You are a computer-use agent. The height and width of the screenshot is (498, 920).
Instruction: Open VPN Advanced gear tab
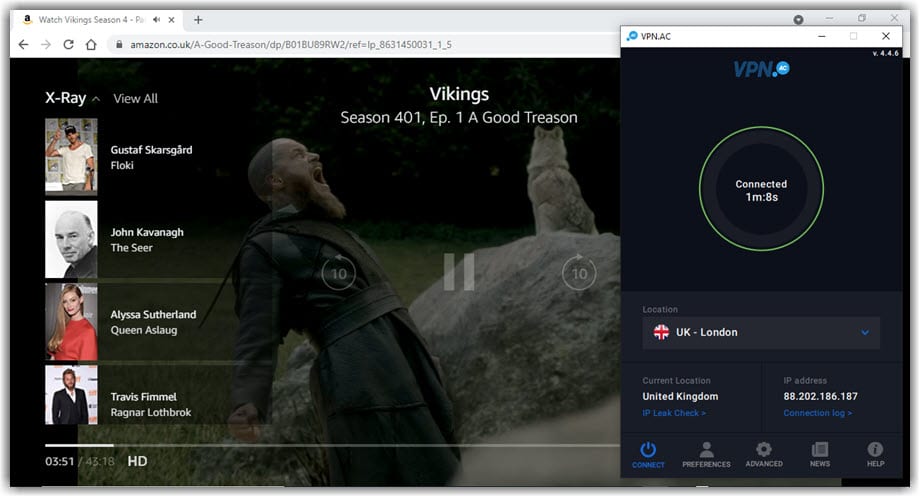pyautogui.click(x=764, y=455)
